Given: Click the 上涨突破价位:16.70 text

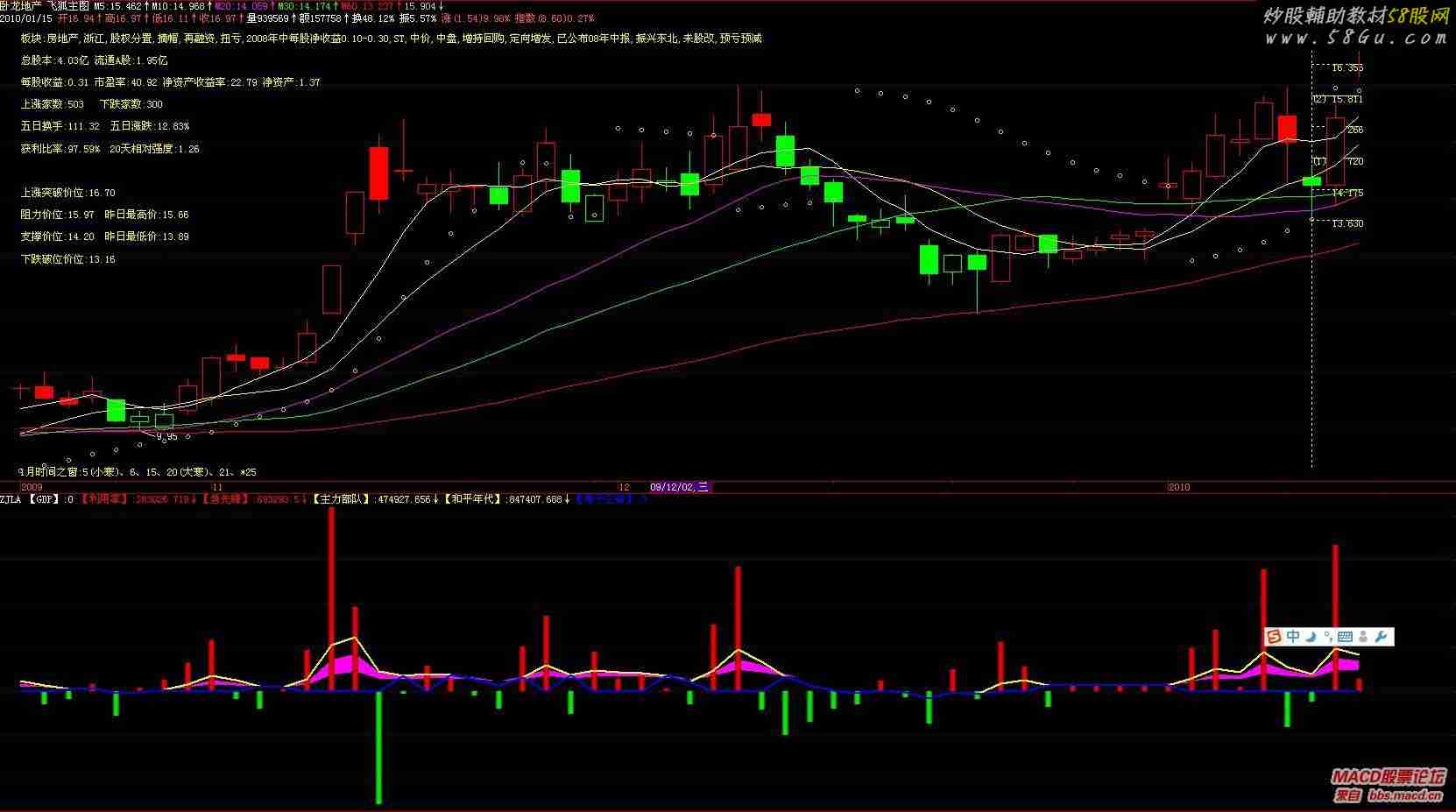Looking at the screenshot, I should 67,193.
